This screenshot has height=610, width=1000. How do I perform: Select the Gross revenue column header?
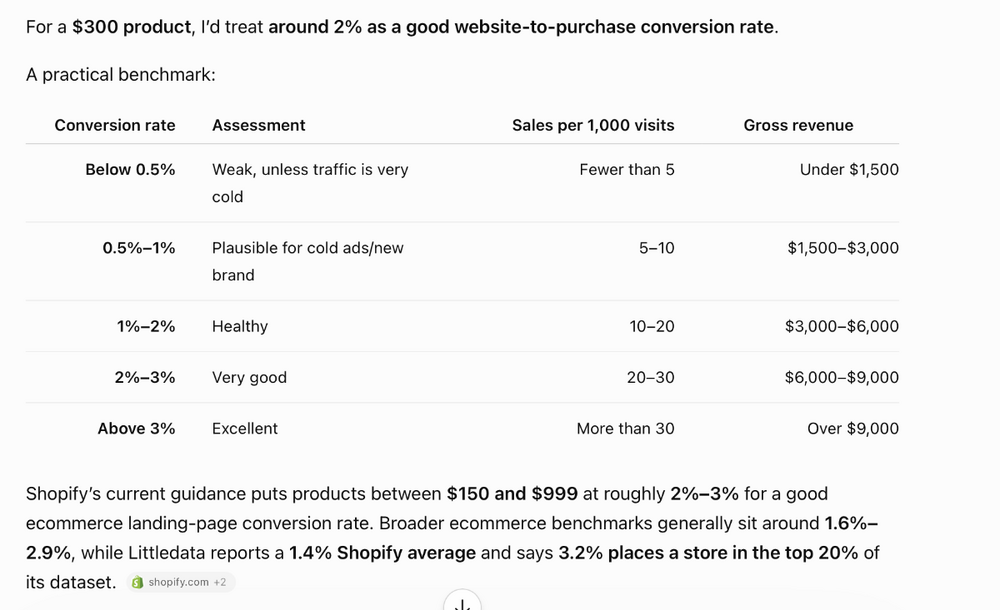point(798,125)
